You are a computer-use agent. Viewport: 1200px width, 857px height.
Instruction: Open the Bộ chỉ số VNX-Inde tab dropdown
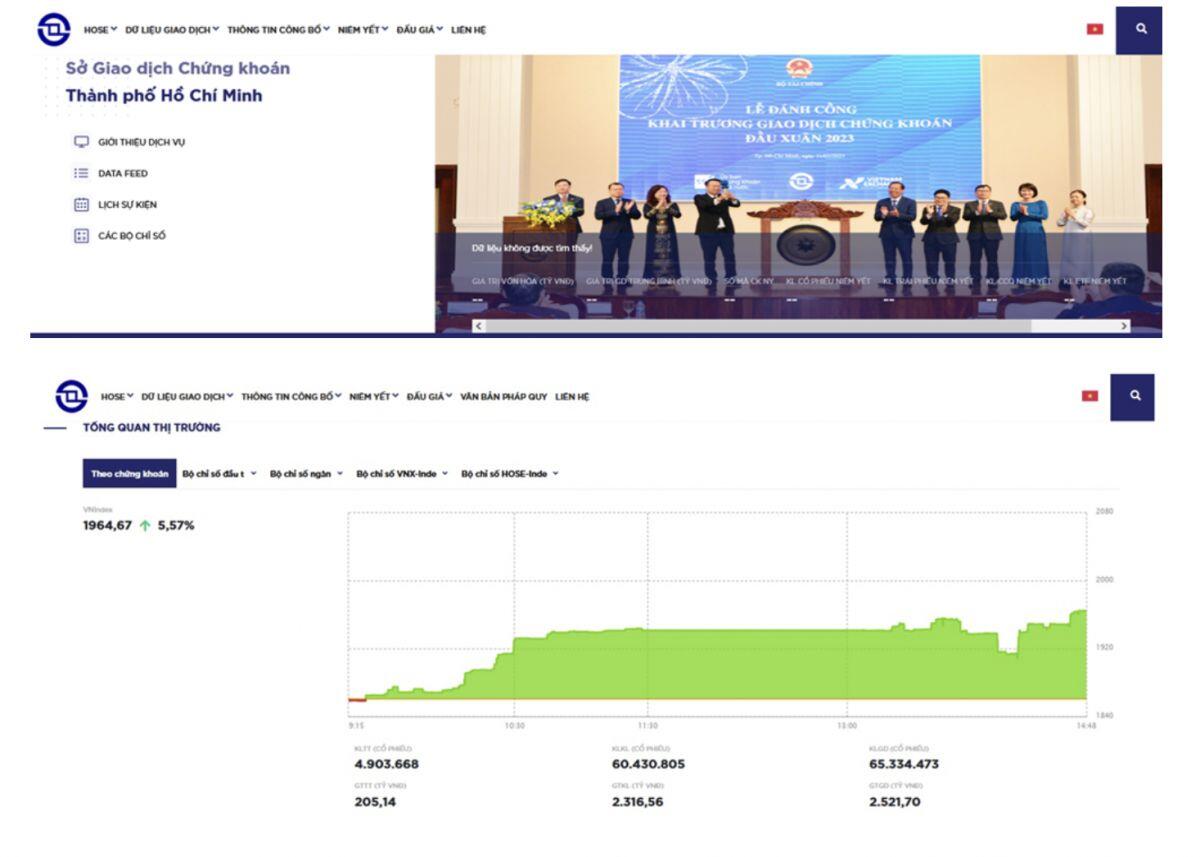click(402, 474)
